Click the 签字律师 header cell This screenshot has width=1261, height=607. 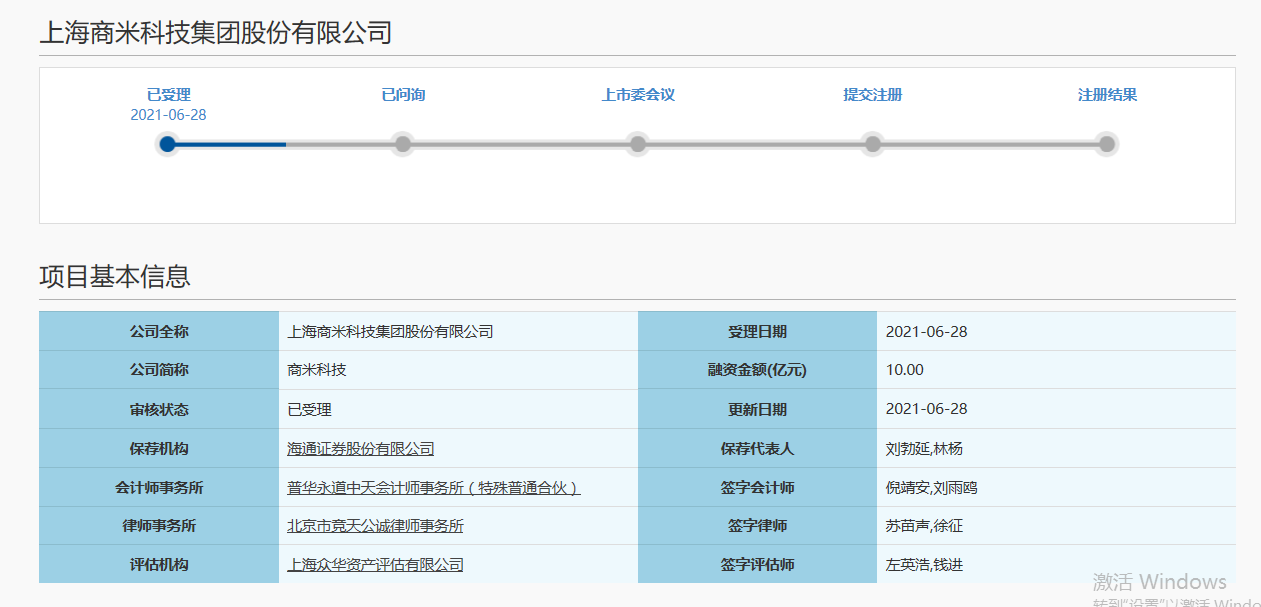757,526
